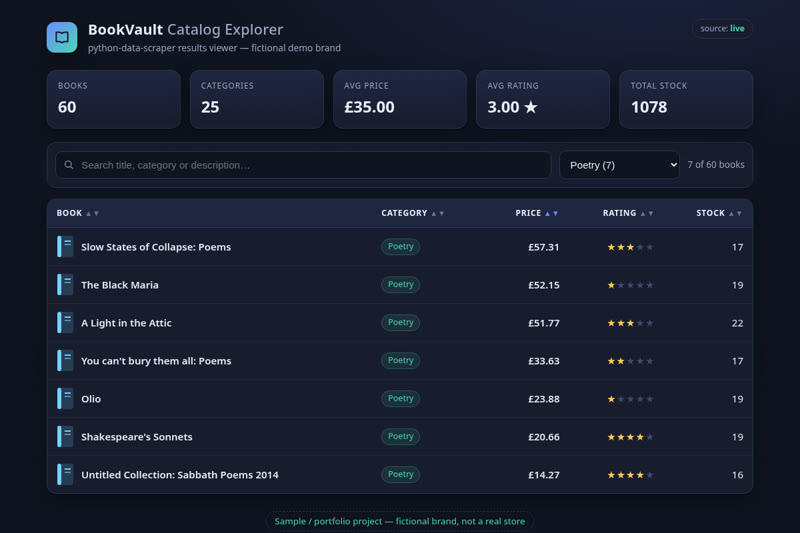
Task: Click star rating of A Light in the Attic
Action: click(x=630, y=323)
